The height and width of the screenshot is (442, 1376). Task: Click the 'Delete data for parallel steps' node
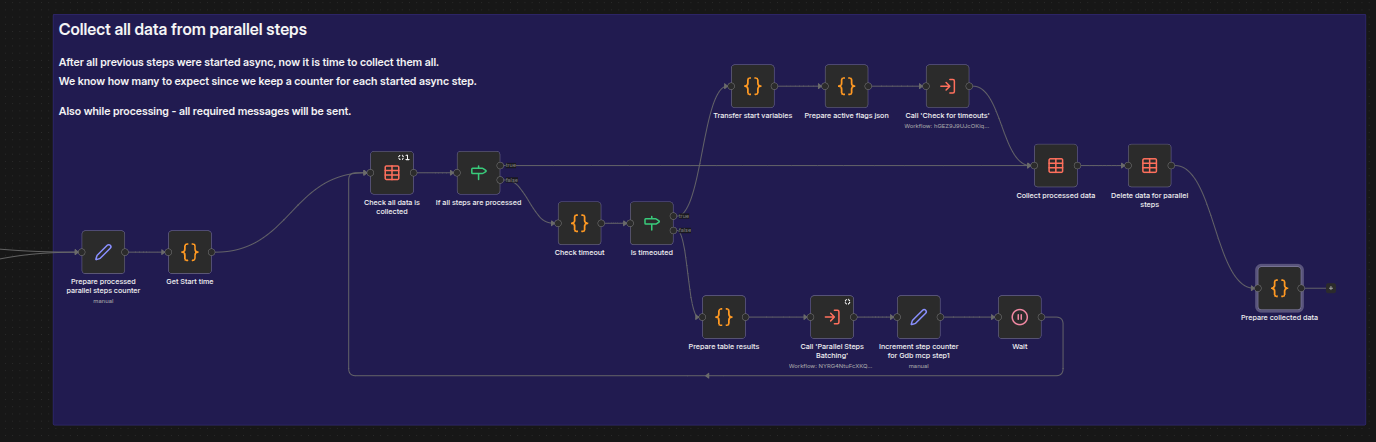1149,166
